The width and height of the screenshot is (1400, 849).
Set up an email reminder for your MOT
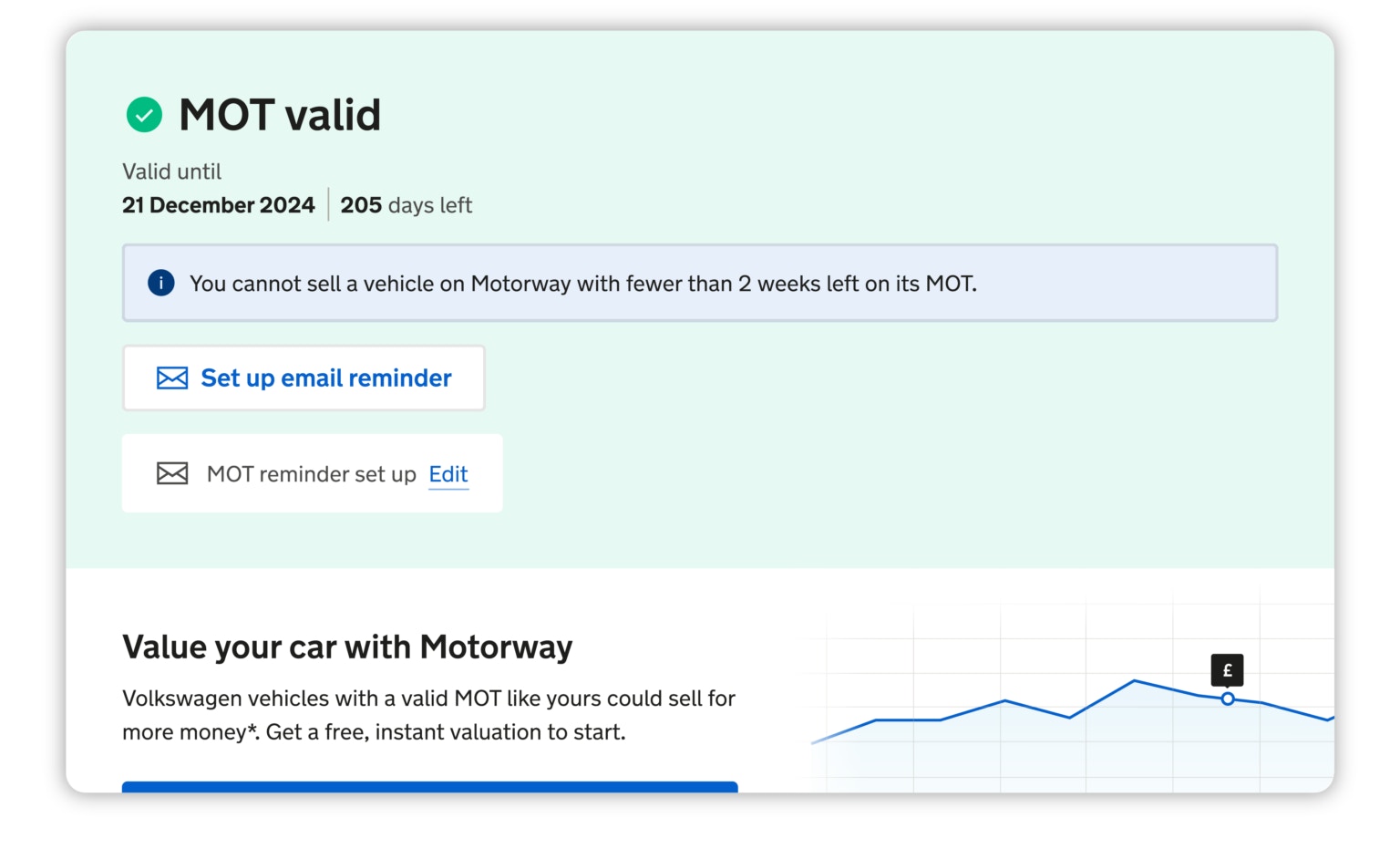coord(304,378)
